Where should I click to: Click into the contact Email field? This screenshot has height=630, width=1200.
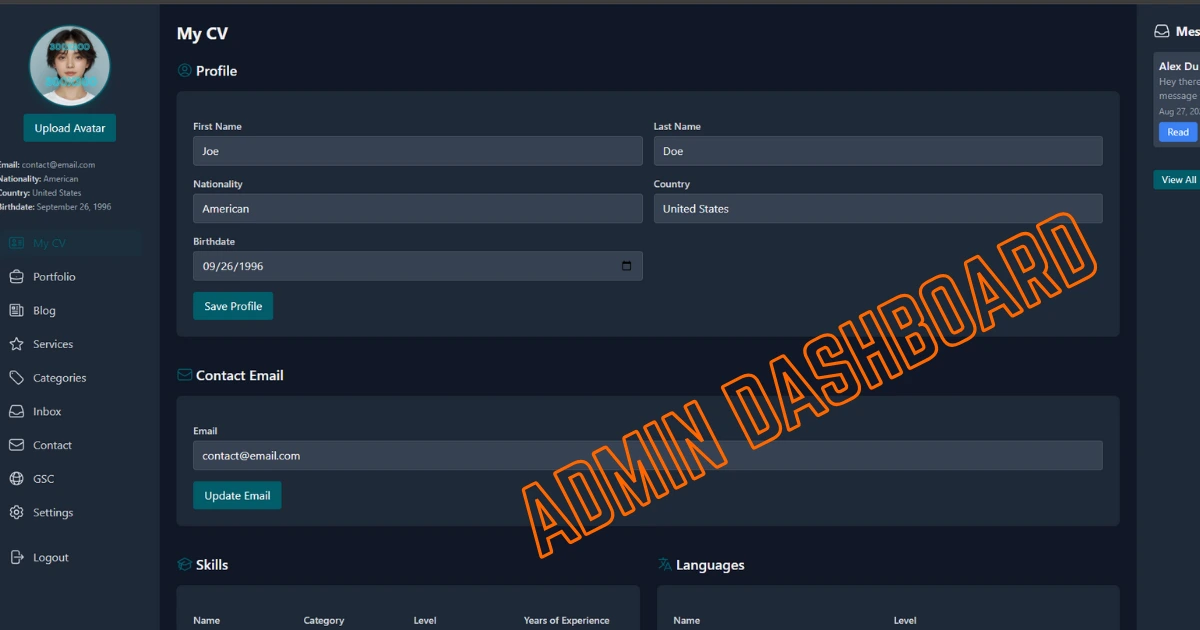(647, 456)
